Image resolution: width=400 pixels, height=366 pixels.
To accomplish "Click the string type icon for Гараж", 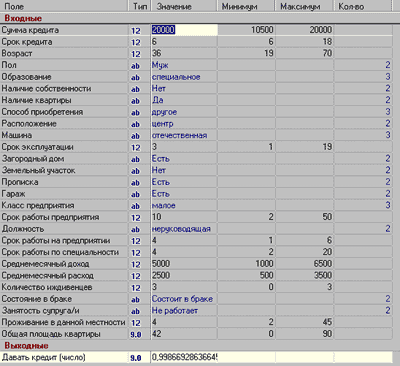I will [x=135, y=194].
